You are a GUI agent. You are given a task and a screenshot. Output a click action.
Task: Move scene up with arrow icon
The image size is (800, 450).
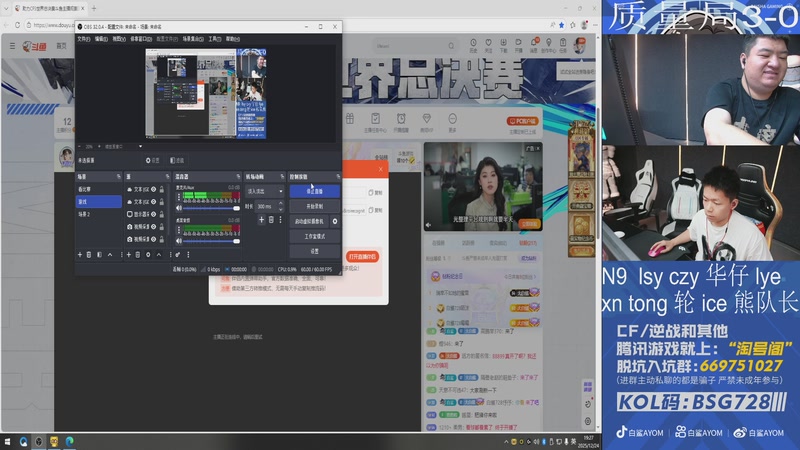pyautogui.click(x=110, y=255)
